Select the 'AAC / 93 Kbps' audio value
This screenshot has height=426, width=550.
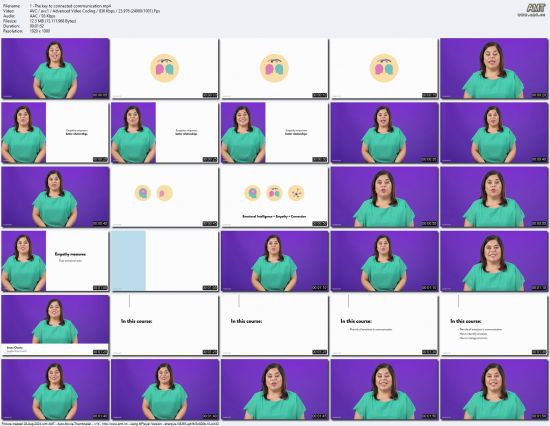(x=42, y=16)
